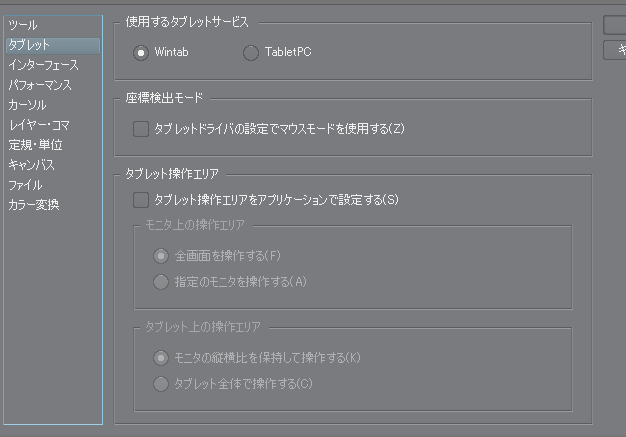Select 全画面を操作する radio option
The image size is (626, 437).
click(x=161, y=257)
